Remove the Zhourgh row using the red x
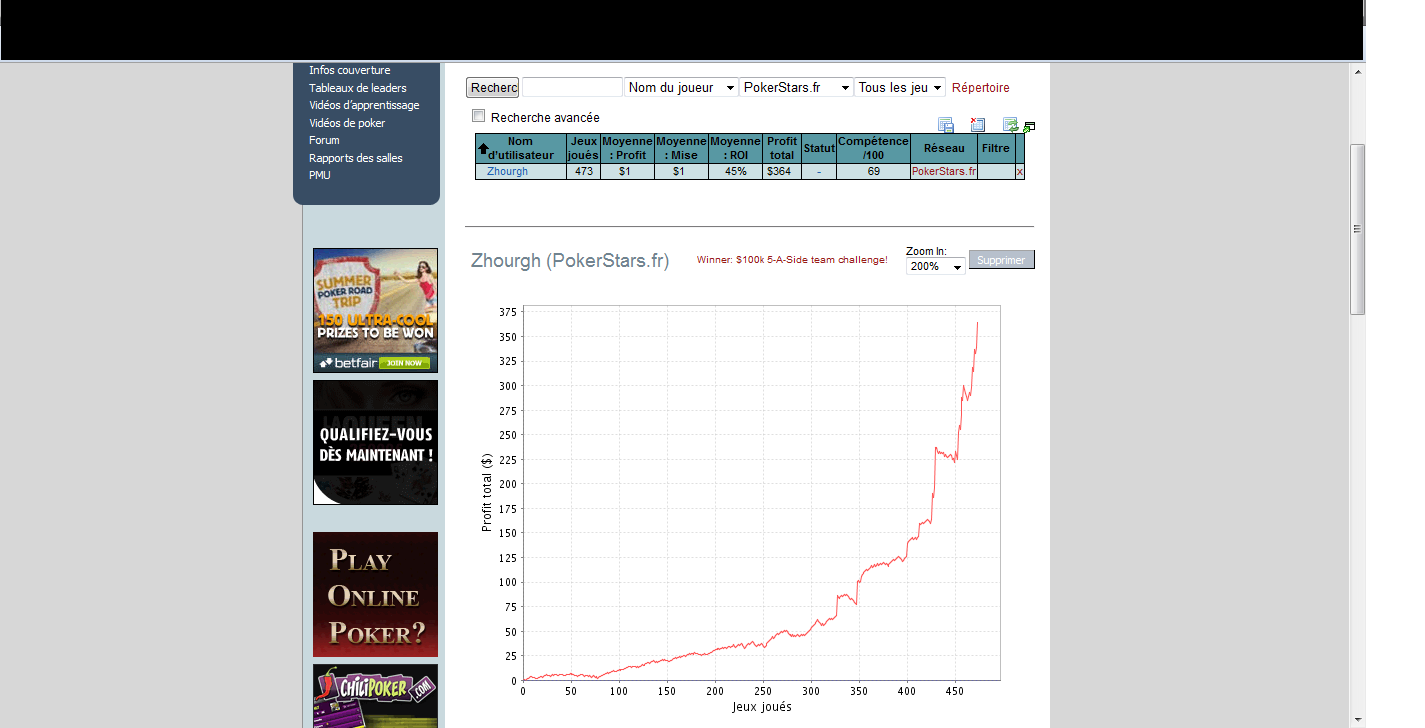 (x=1020, y=172)
